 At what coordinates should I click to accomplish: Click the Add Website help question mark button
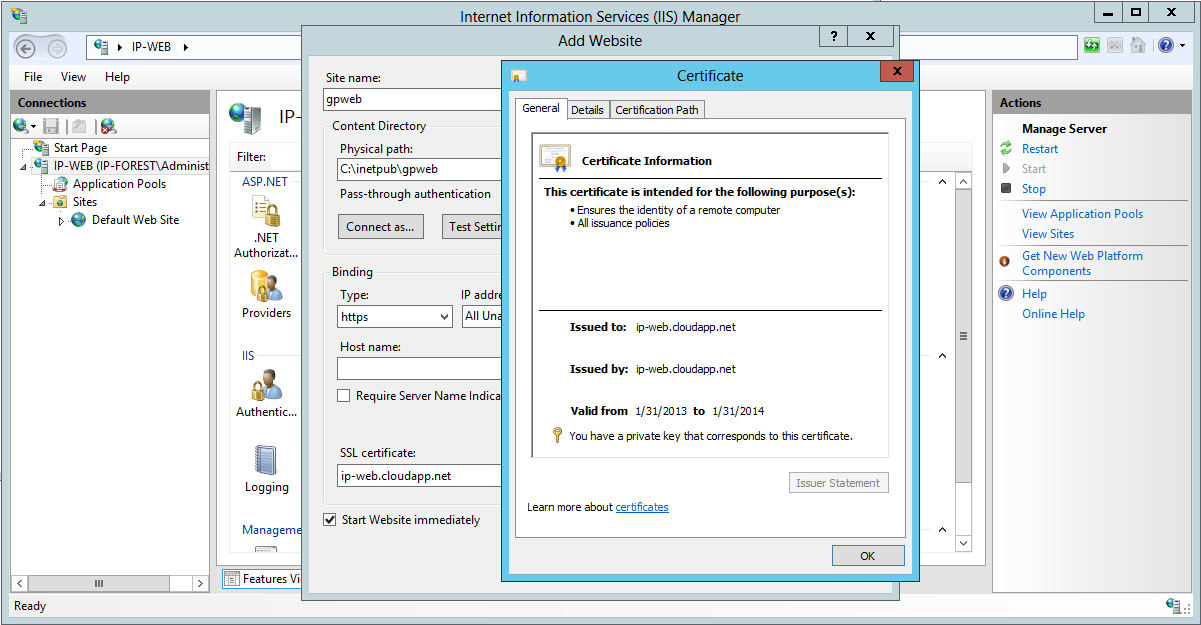coord(832,36)
